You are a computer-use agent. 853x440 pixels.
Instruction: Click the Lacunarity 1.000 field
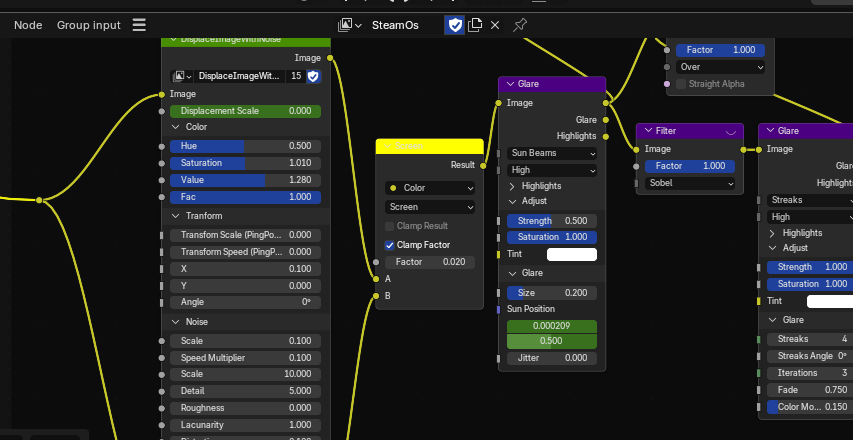245,425
